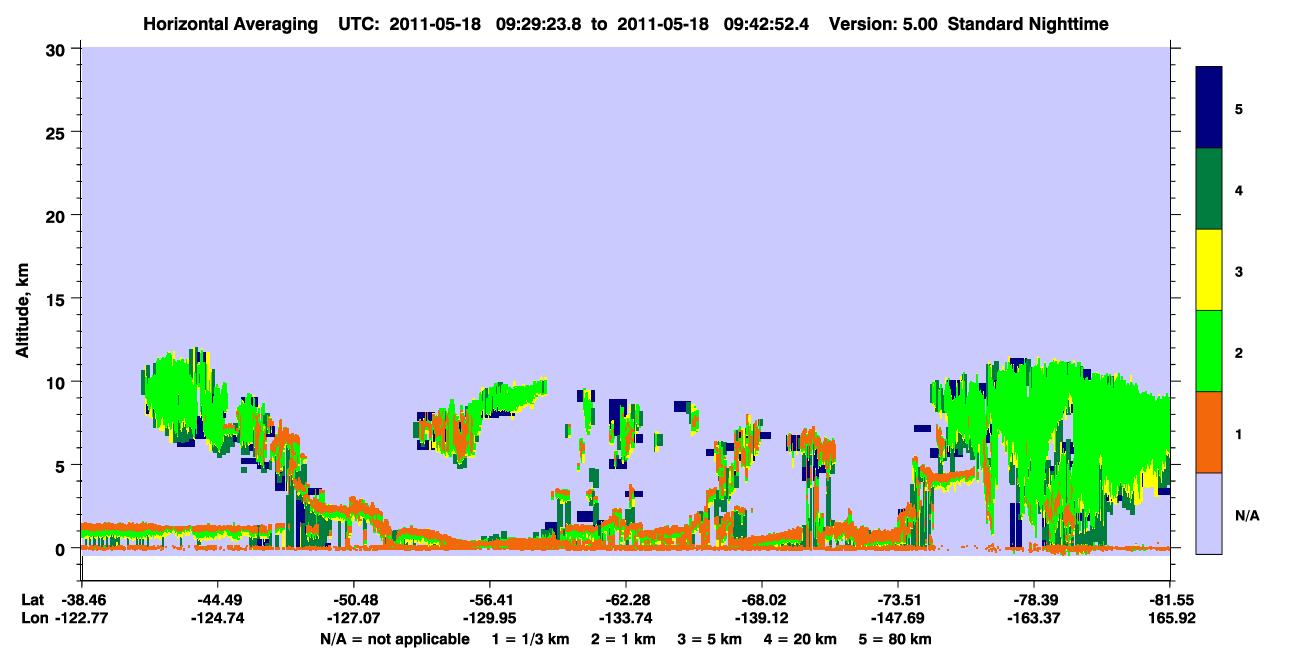Click longitude value -133.74
Image resolution: width=1300 pixels, height=667 pixels.
(625, 618)
